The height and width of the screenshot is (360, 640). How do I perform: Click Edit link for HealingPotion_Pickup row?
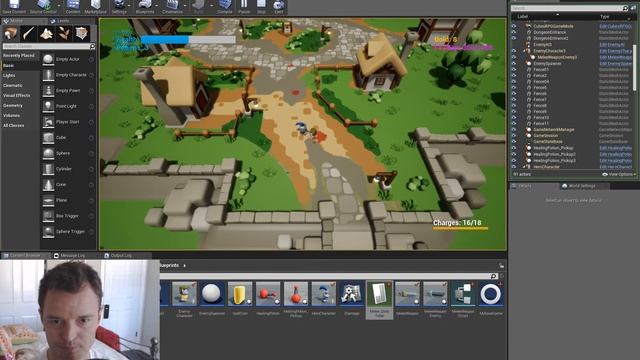616,148
